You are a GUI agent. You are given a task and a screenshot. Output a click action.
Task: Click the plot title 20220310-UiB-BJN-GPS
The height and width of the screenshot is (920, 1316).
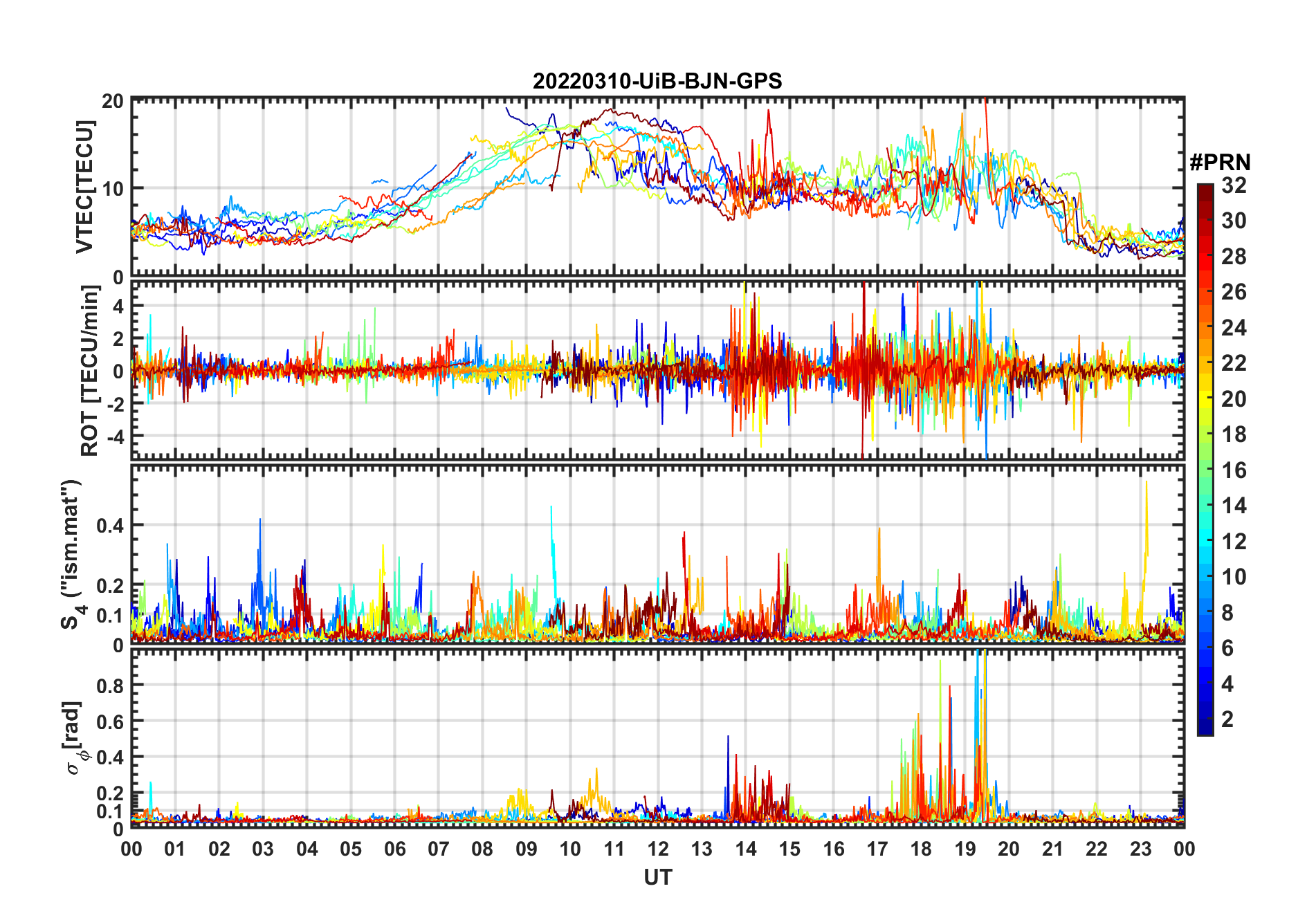click(x=657, y=82)
